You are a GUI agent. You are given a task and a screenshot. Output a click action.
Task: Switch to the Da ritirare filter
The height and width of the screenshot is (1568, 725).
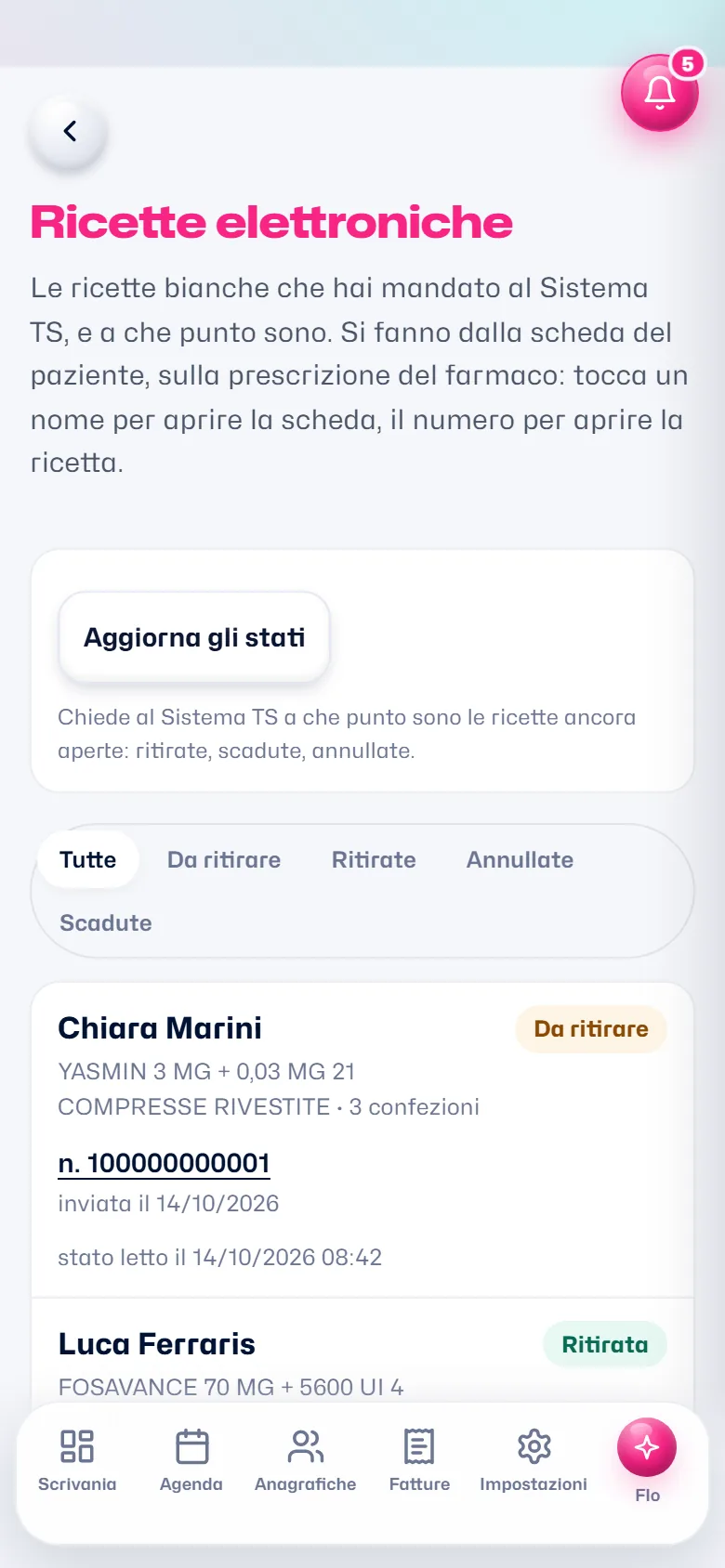pos(224,859)
